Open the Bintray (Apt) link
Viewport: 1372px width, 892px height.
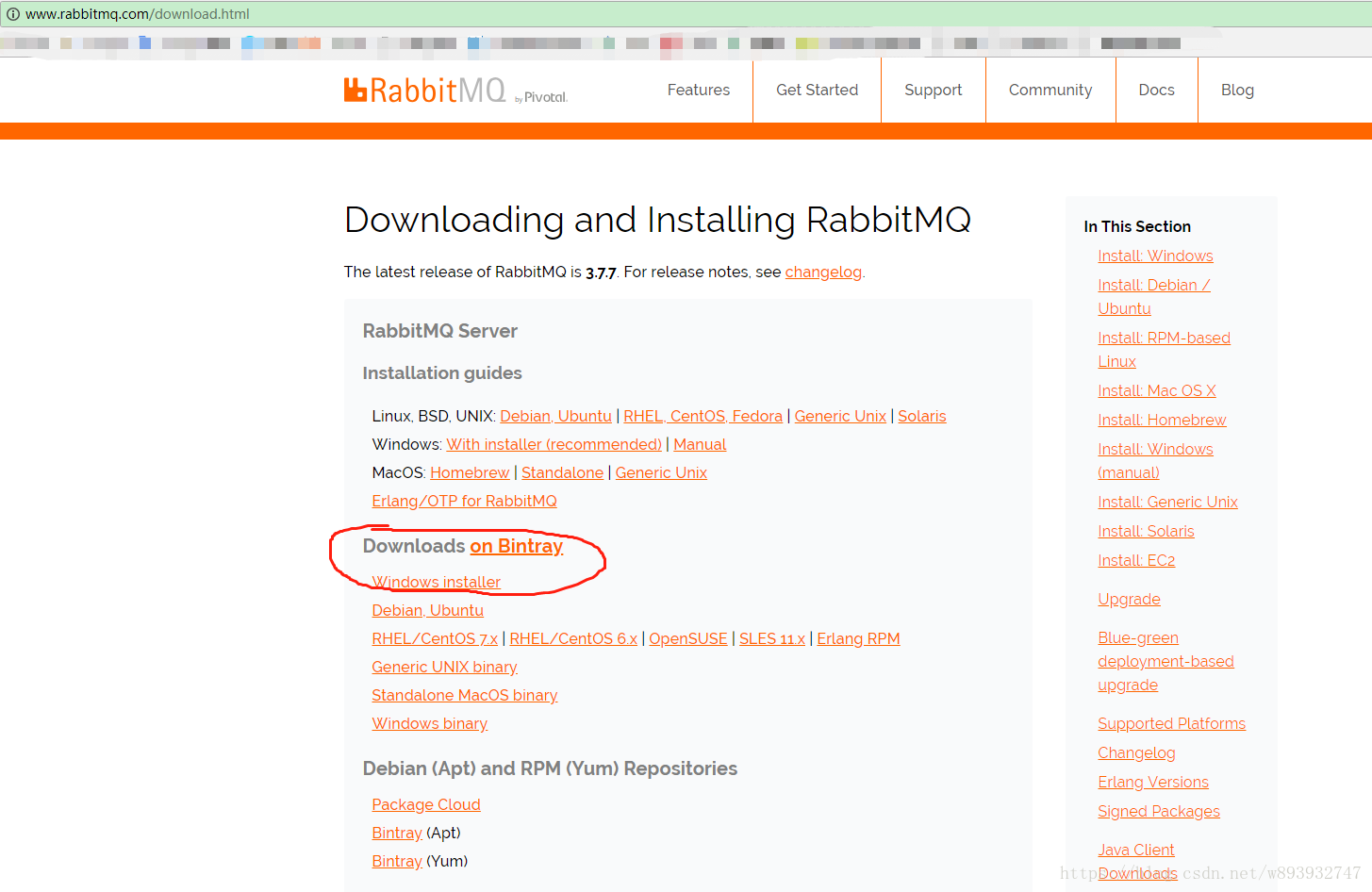[x=397, y=833]
